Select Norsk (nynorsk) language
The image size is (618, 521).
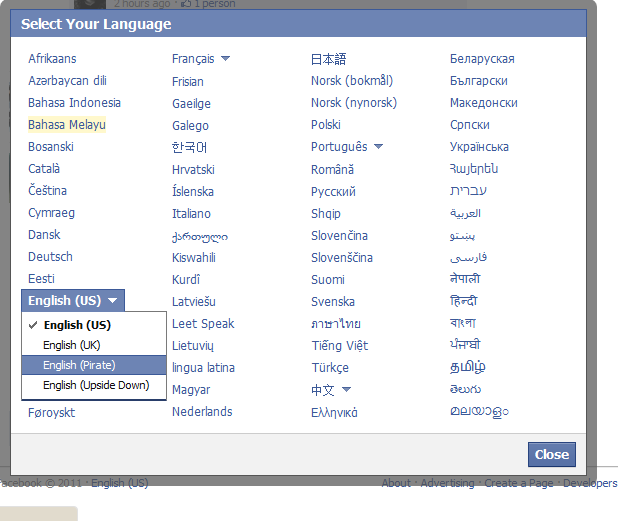tap(354, 103)
